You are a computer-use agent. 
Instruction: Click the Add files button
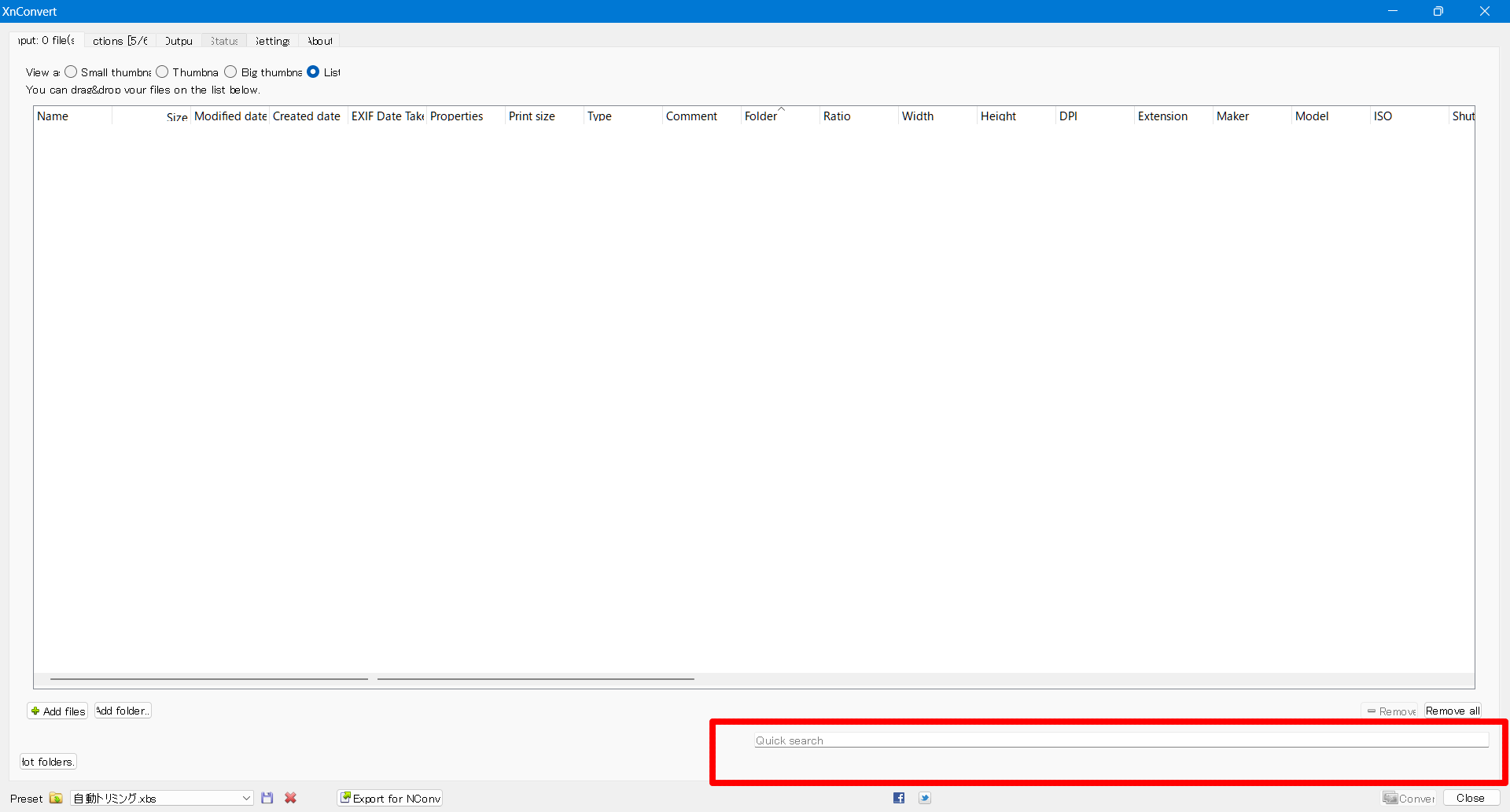coord(58,711)
